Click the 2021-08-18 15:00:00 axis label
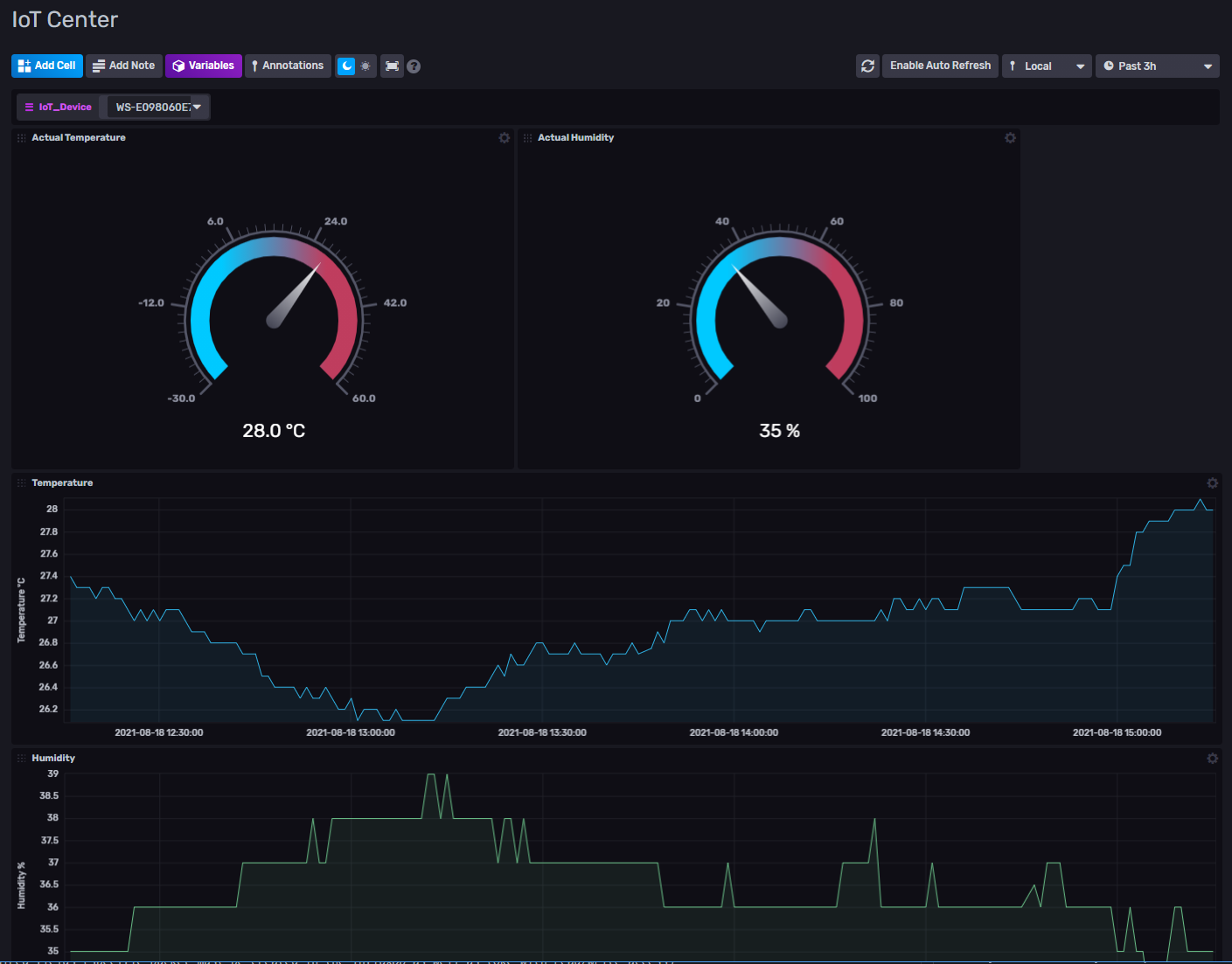The width and height of the screenshot is (1232, 964). (1117, 732)
